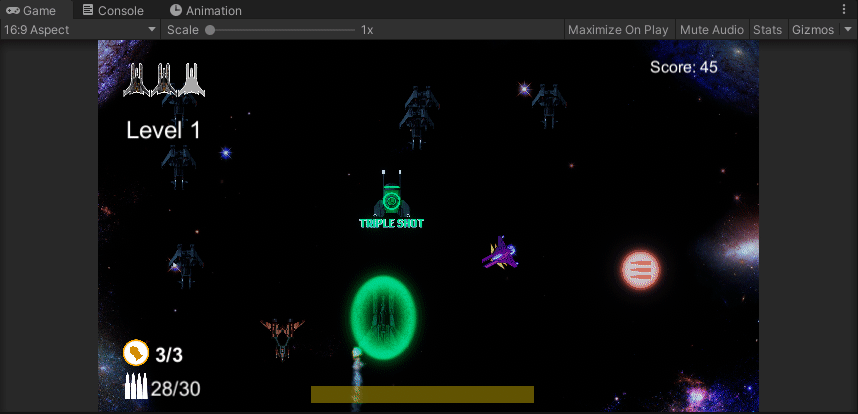
Task: Open the 16:9 Aspect dropdown
Action: click(80, 30)
